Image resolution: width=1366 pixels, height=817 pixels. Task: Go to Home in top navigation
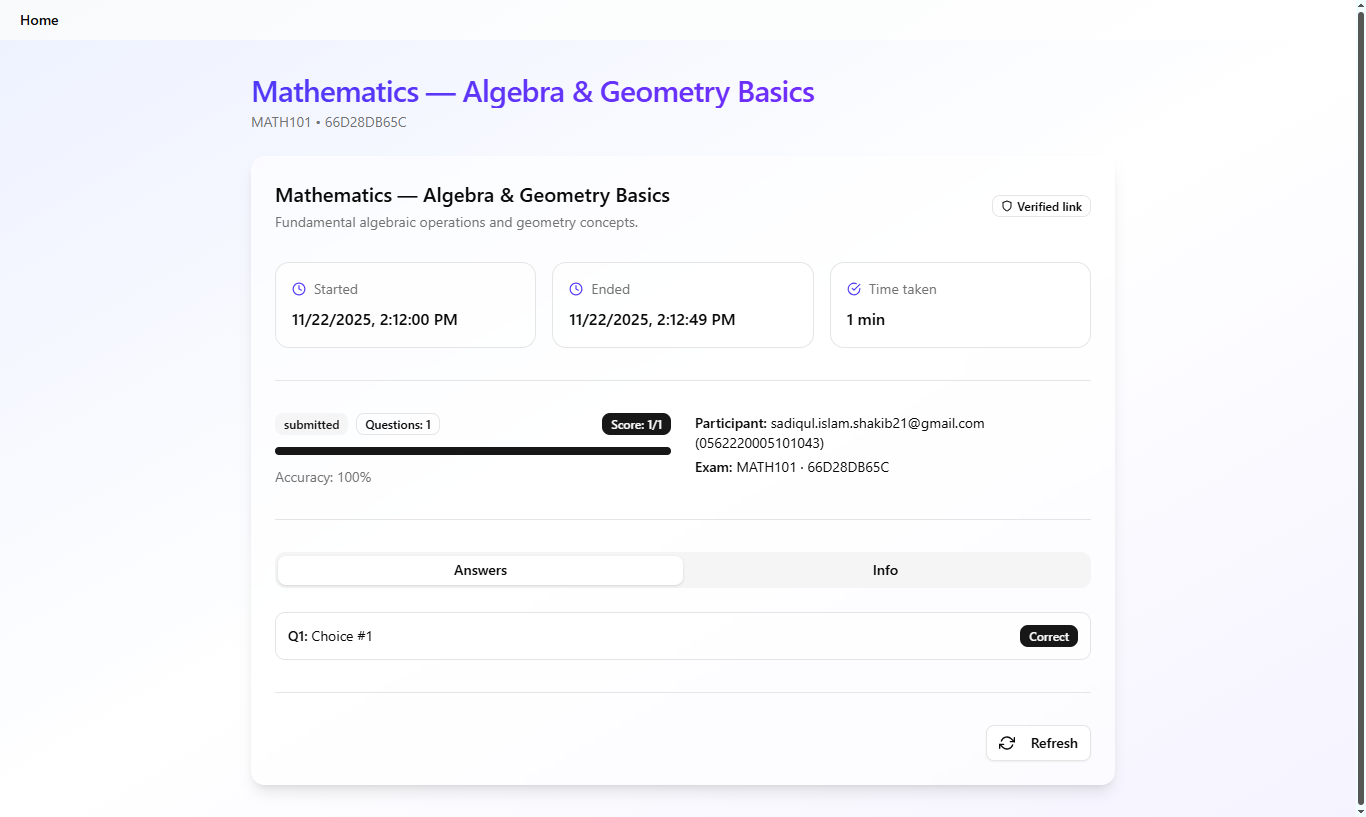point(39,20)
